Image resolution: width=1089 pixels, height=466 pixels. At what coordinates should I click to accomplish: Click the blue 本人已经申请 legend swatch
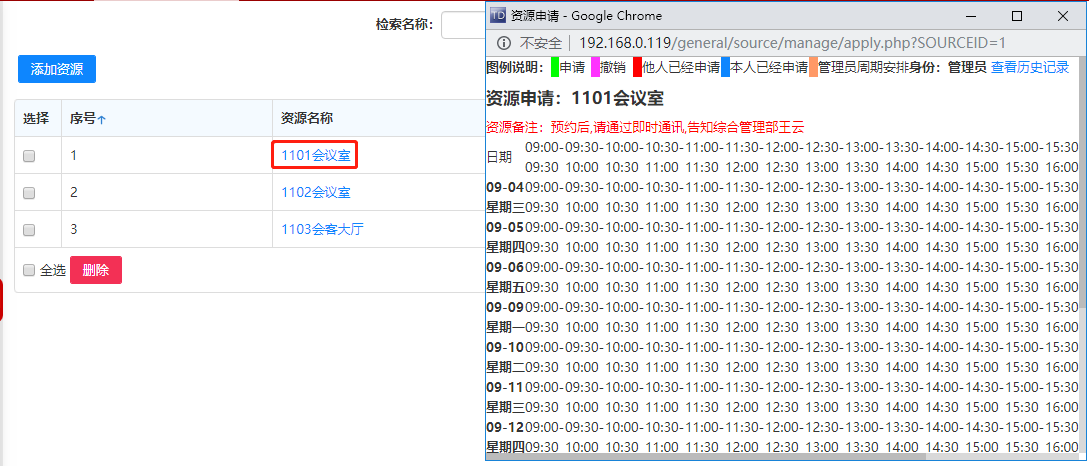tap(725, 67)
